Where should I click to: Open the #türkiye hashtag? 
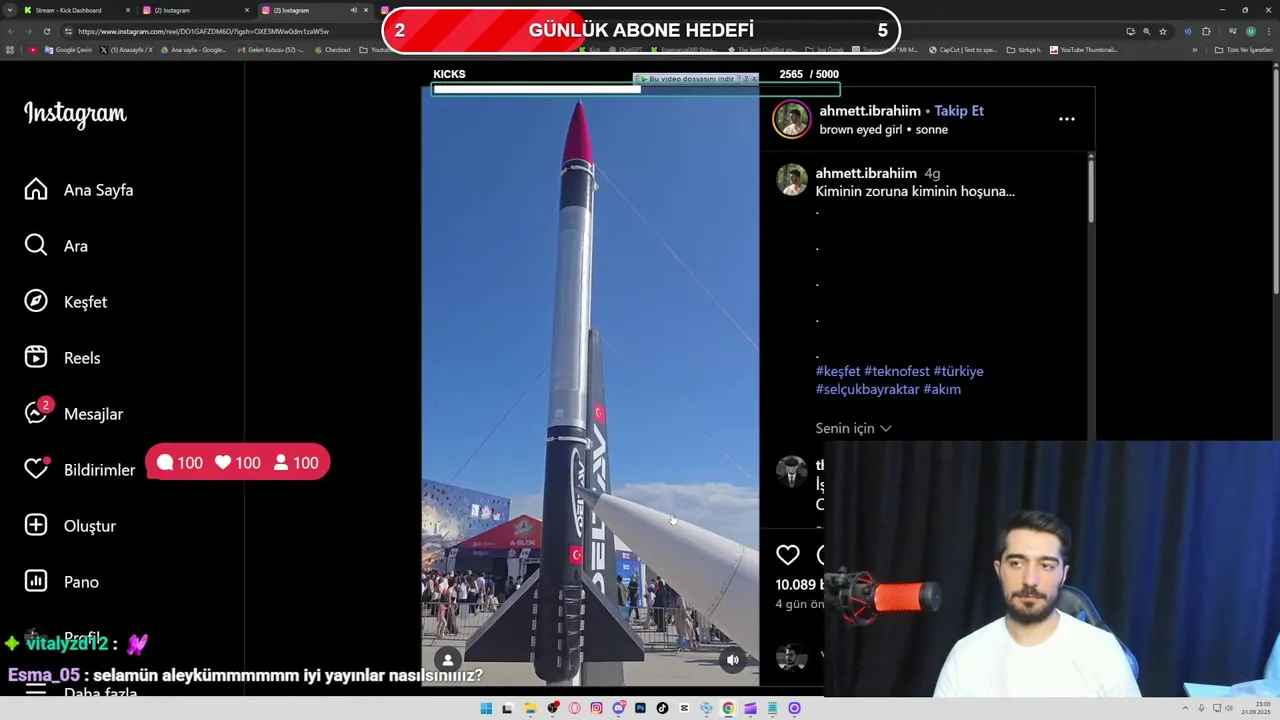tap(958, 371)
